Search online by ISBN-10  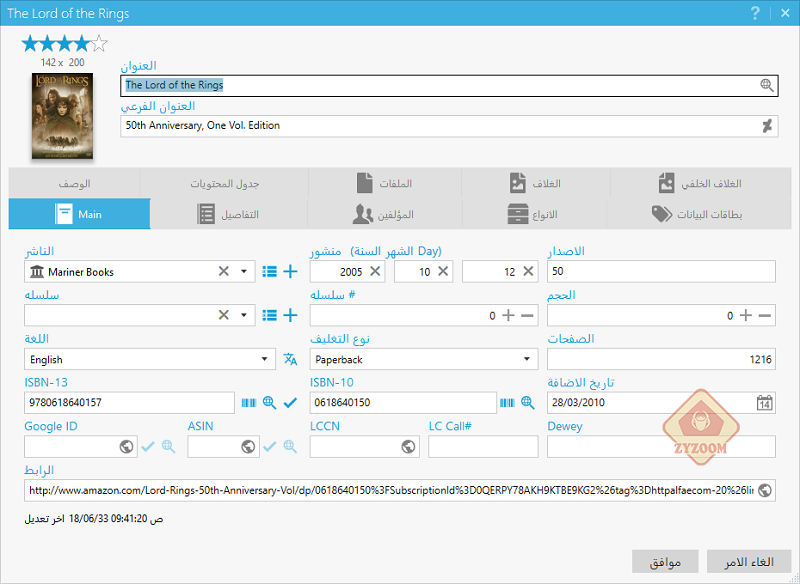(528, 403)
